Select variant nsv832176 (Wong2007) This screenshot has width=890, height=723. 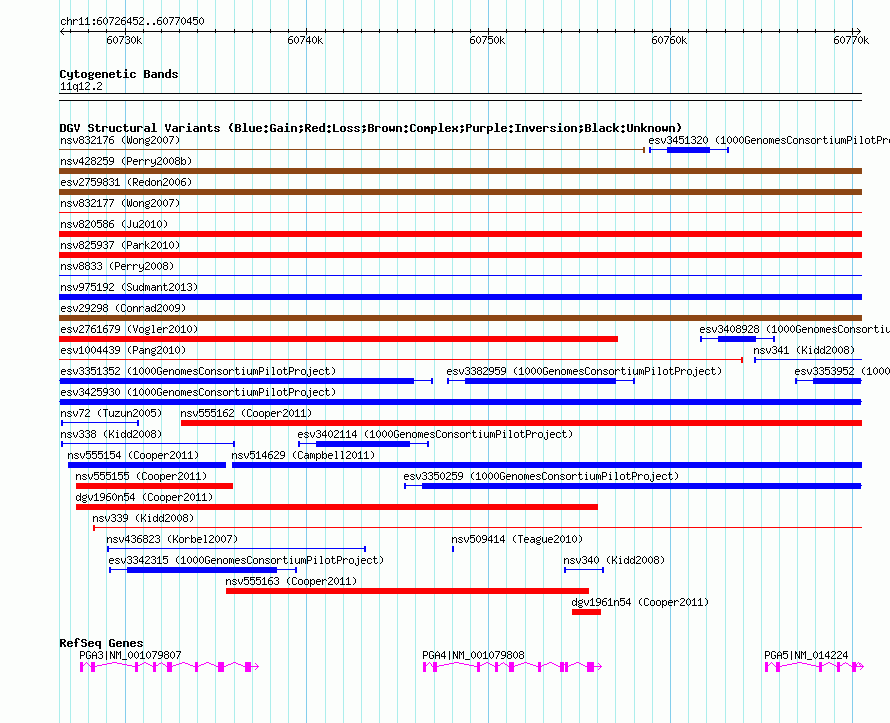pyautogui.click(x=120, y=140)
